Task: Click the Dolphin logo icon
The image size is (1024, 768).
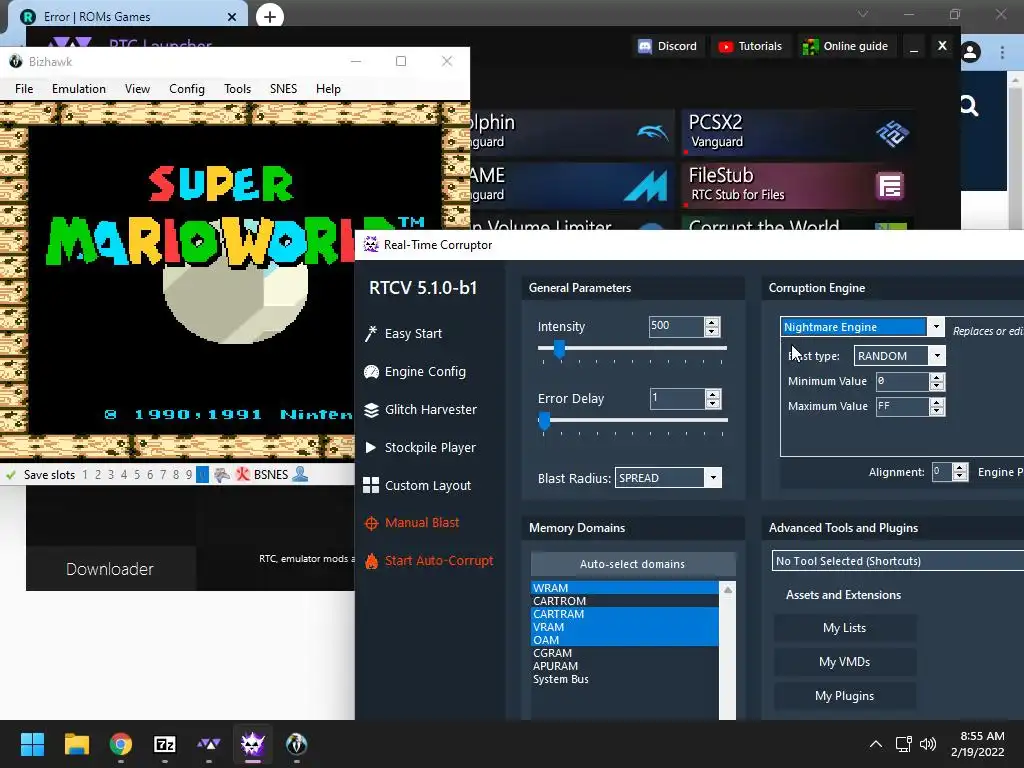Action: tap(652, 133)
